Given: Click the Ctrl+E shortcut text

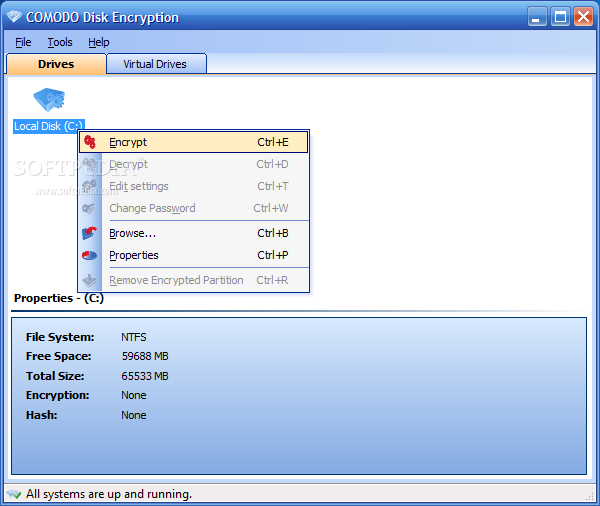Looking at the screenshot, I should (x=273, y=142).
